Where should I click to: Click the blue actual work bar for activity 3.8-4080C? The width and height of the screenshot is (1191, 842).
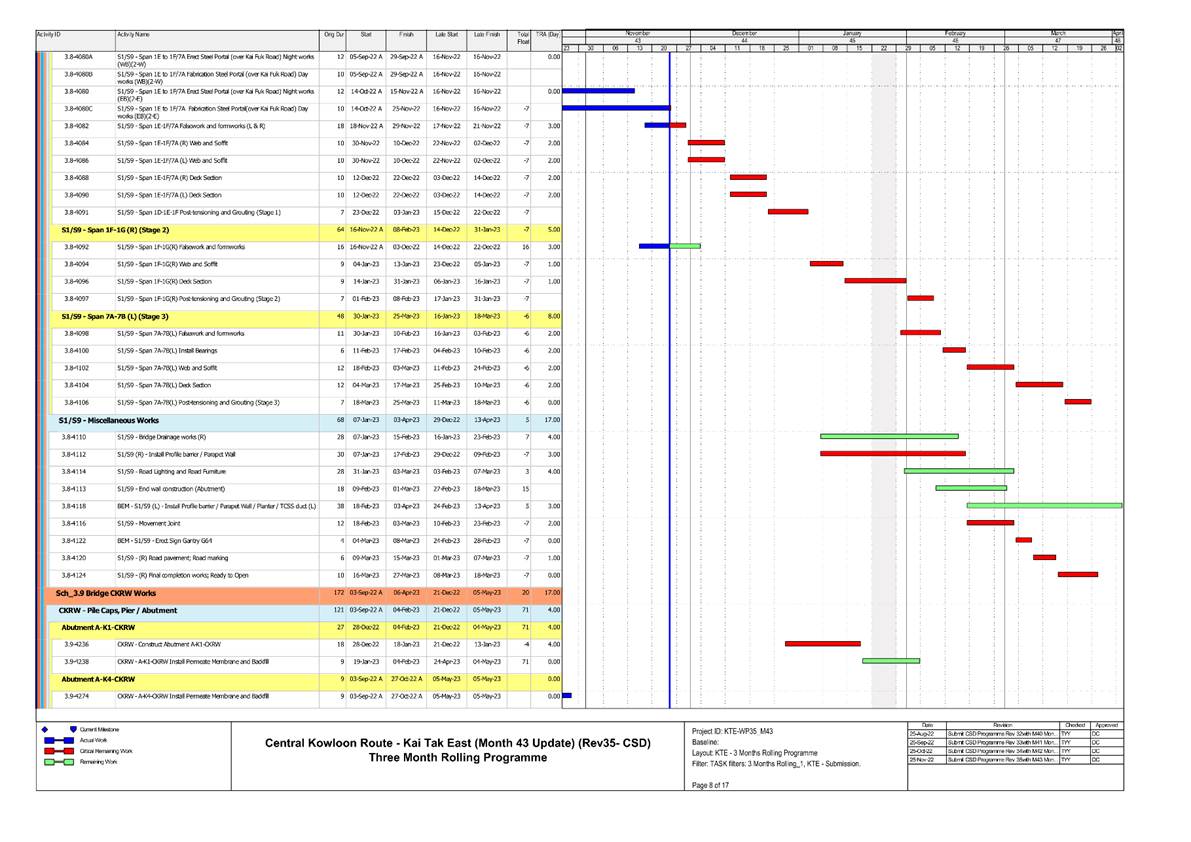coord(615,108)
